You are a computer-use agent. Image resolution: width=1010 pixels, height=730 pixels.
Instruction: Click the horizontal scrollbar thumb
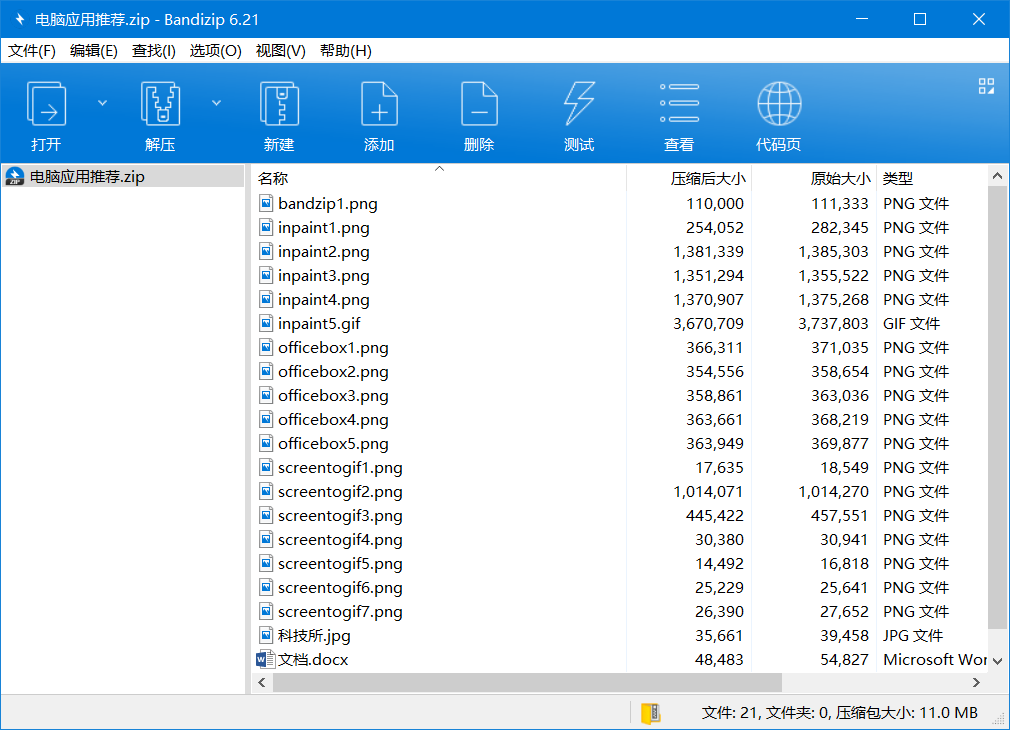pos(527,682)
